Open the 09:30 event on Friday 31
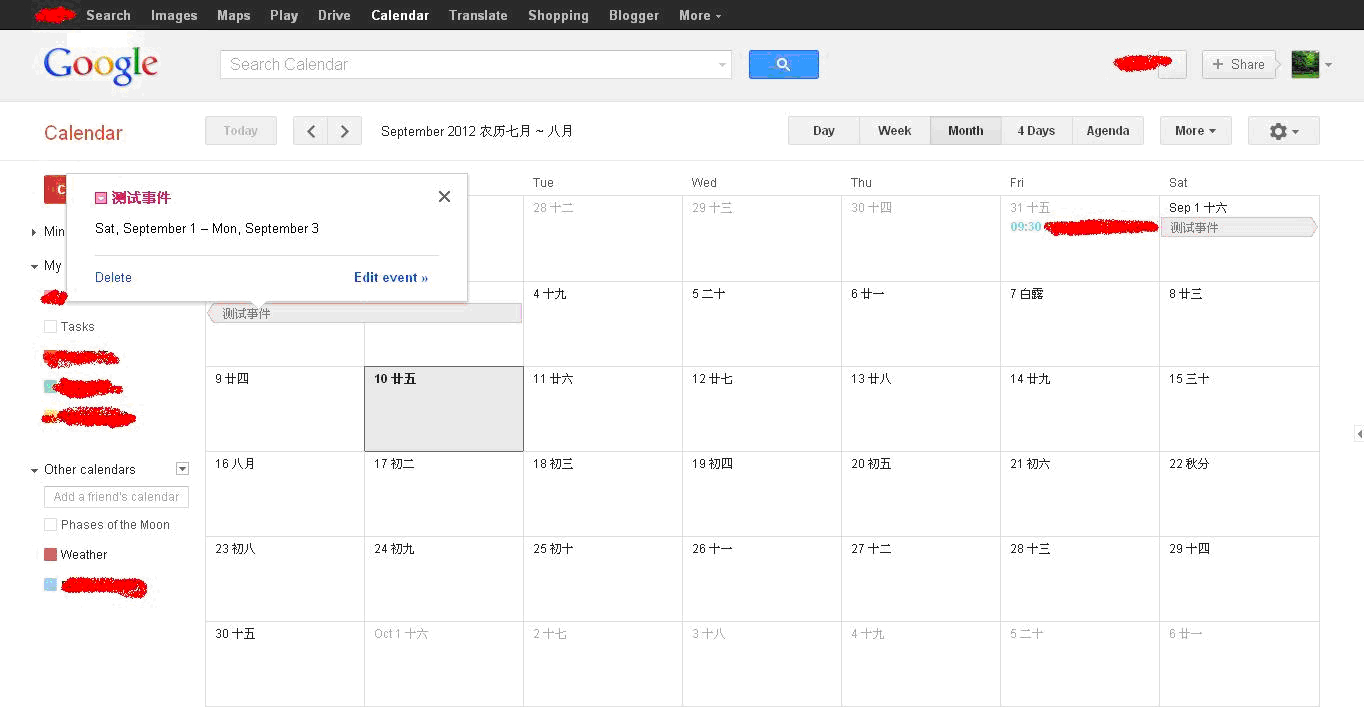 click(x=1084, y=227)
